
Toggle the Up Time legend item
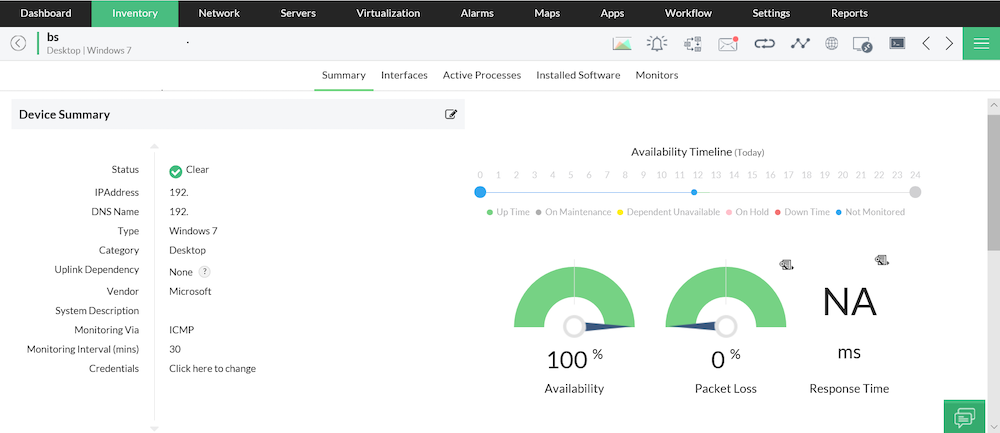tap(508, 212)
